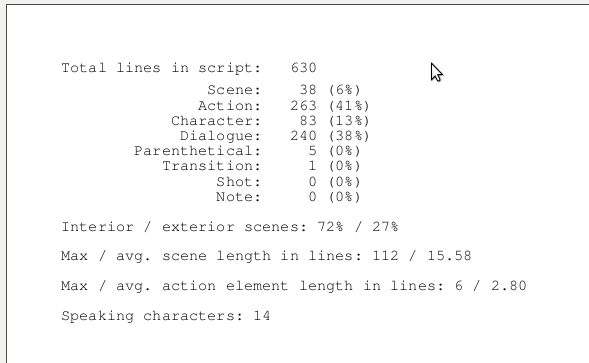Click the 'Total lines in script' label
This screenshot has height=363, width=589.
[x=161, y=68]
